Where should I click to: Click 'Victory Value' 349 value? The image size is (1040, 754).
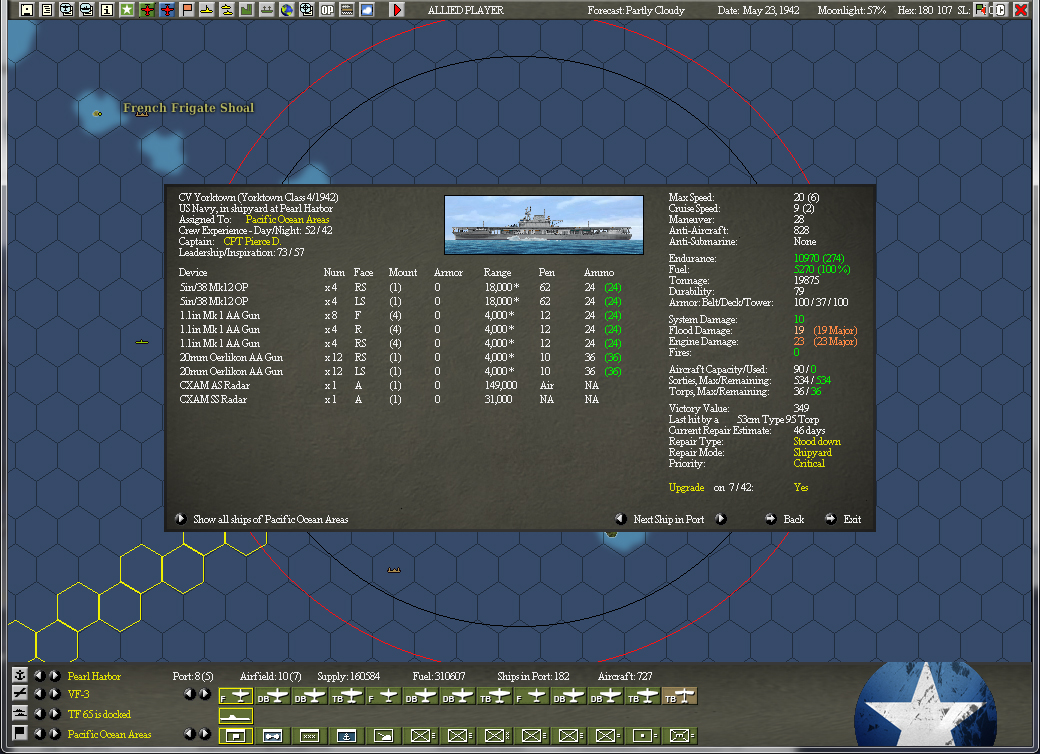801,408
